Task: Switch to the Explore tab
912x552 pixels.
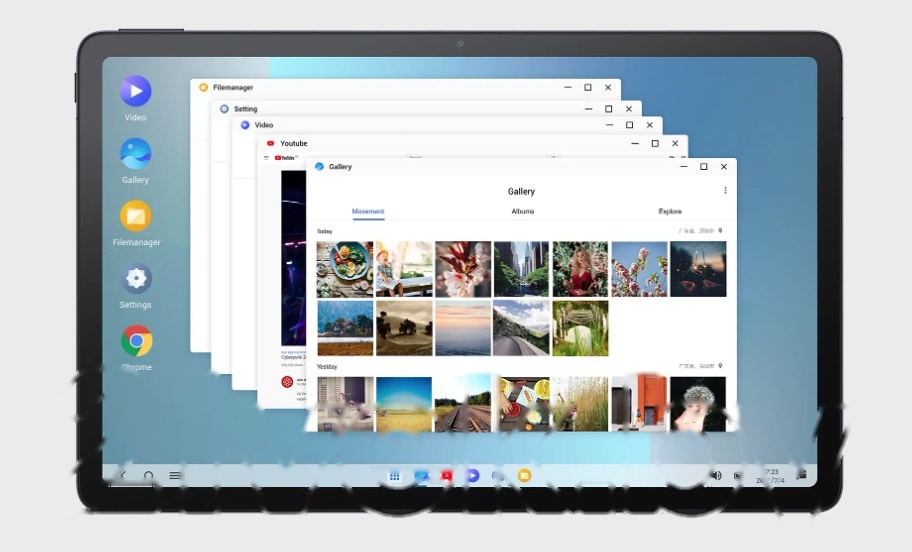Action: (x=670, y=212)
